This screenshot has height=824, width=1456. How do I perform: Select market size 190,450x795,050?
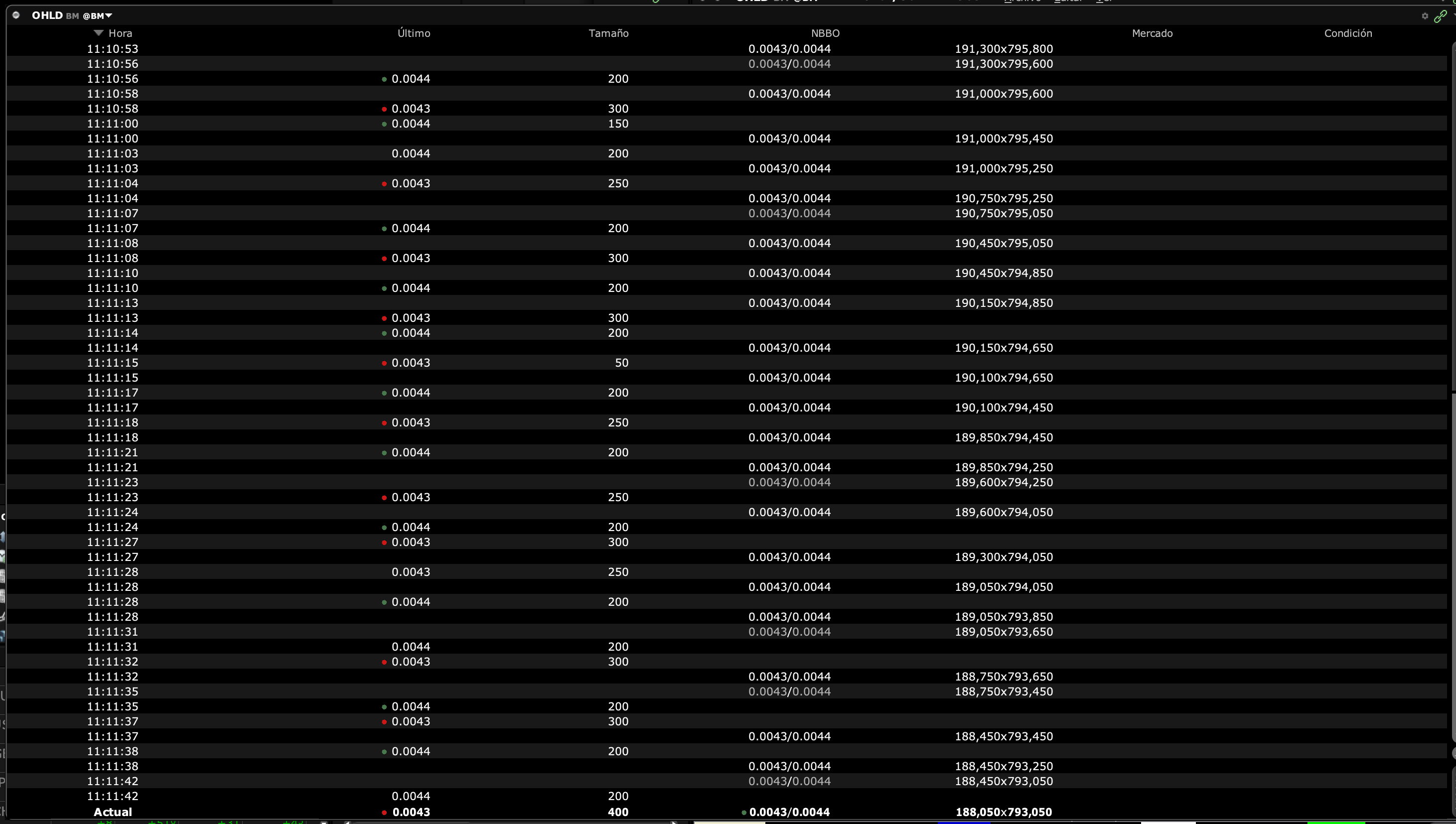(1003, 243)
